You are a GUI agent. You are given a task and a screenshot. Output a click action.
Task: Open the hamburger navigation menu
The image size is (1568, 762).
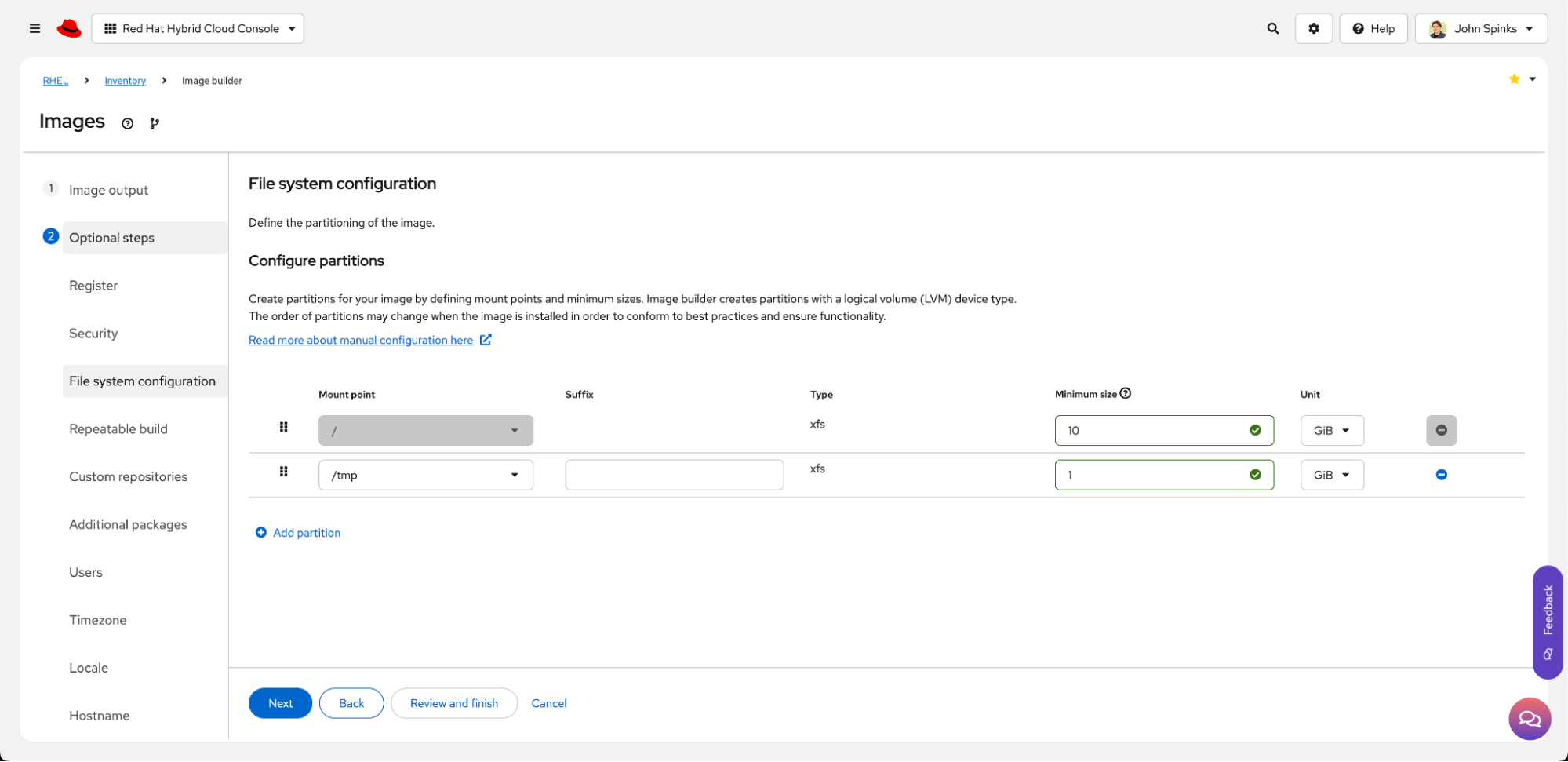[x=35, y=28]
